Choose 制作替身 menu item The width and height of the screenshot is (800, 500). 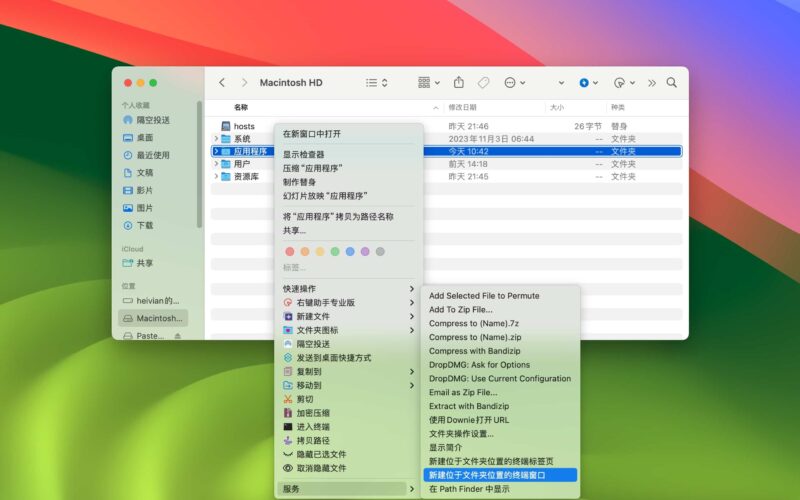[299, 182]
